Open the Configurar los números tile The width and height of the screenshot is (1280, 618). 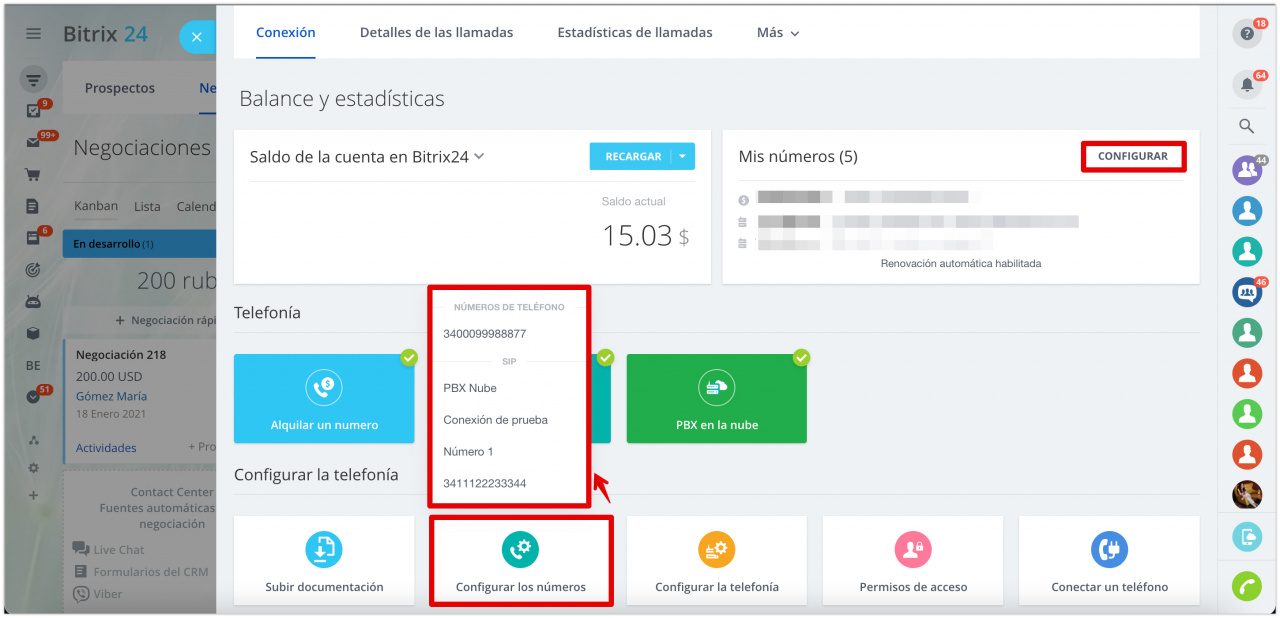pyautogui.click(x=520, y=560)
